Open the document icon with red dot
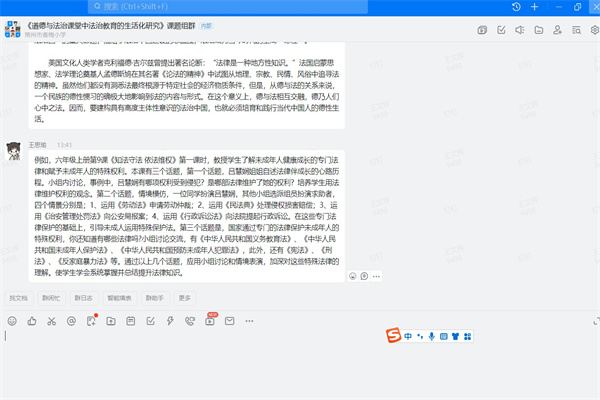600x400 pixels. (x=91, y=320)
